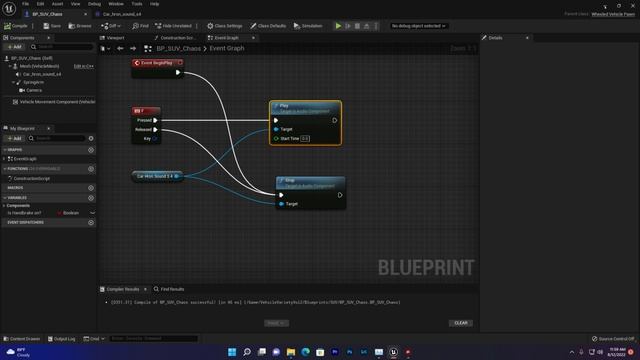Add a new variable with plus icon

tap(91, 198)
